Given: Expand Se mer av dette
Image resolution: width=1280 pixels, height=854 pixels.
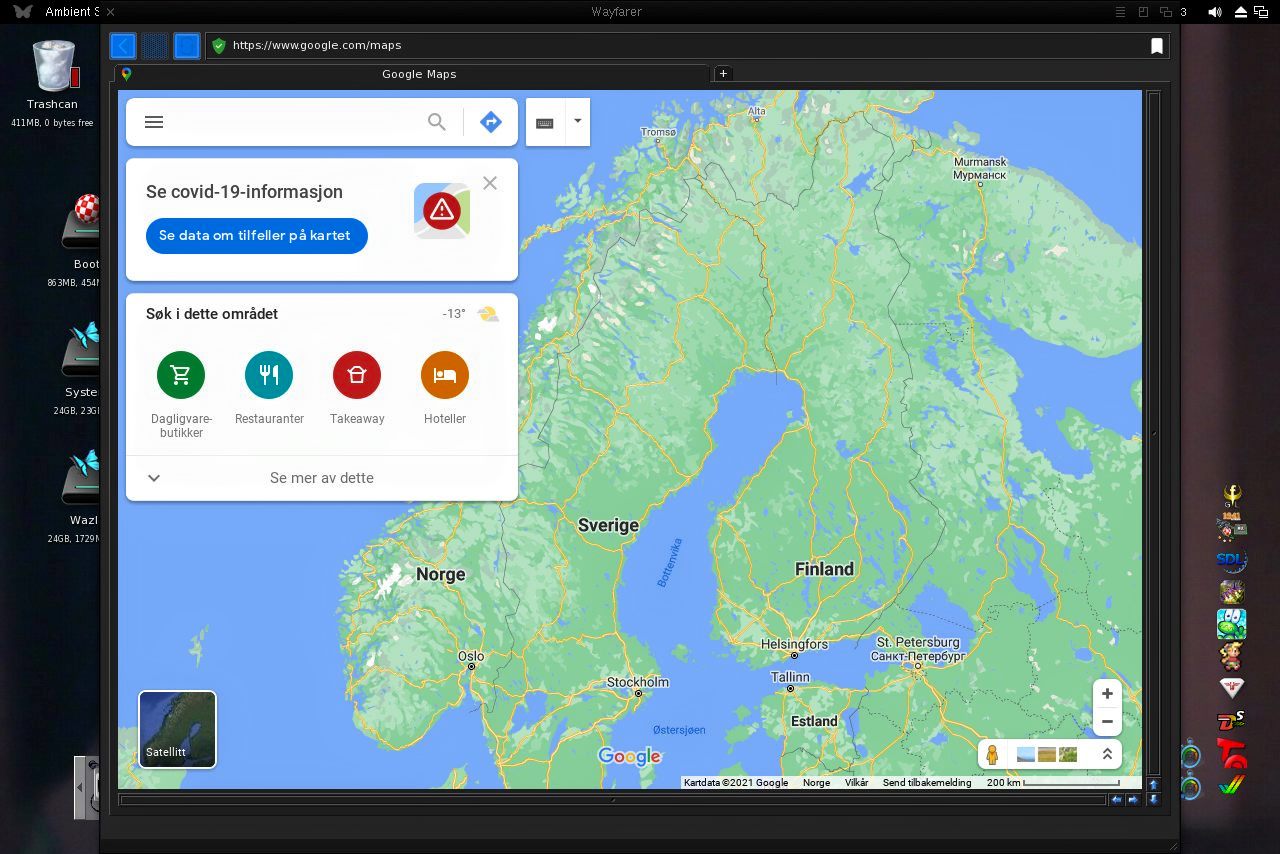Looking at the screenshot, I should click(322, 478).
